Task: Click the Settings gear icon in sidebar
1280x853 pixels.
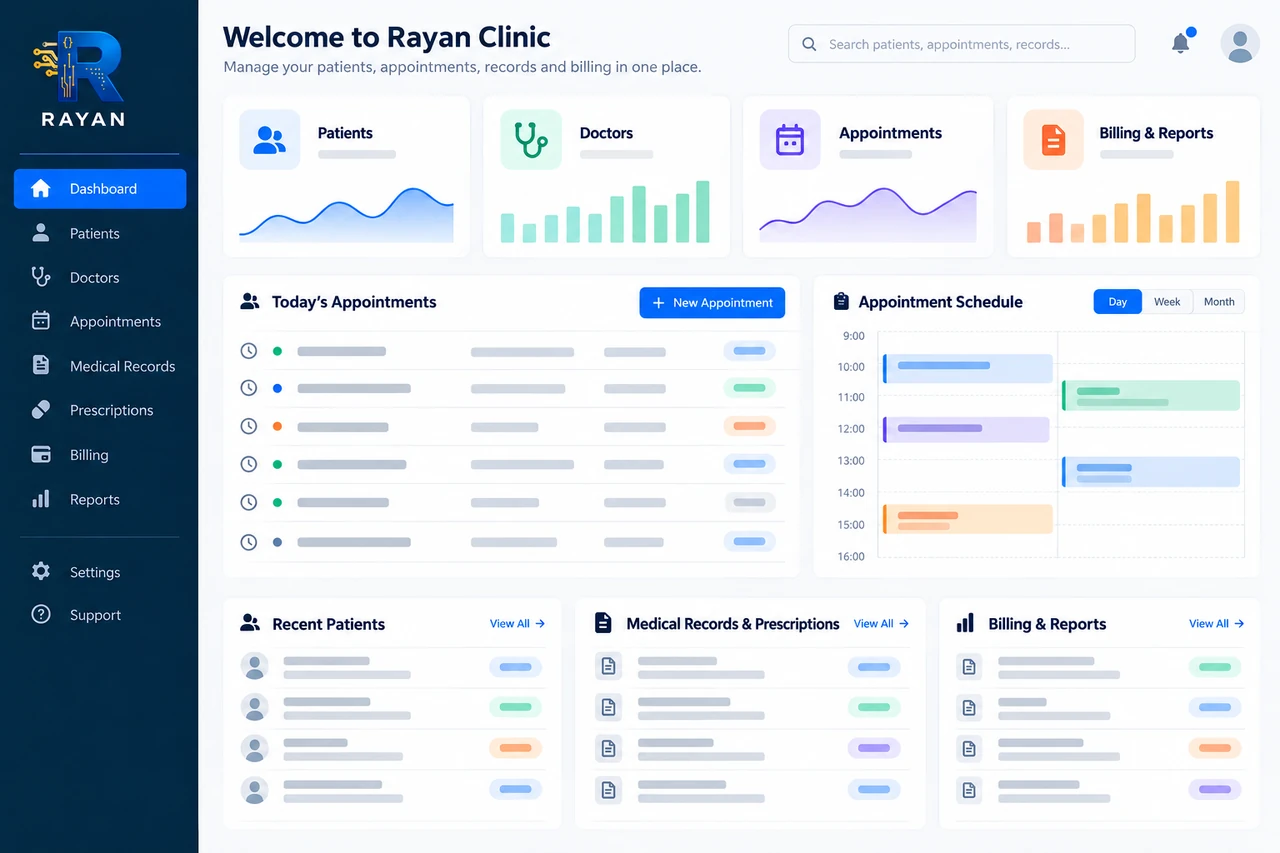Action: (41, 571)
